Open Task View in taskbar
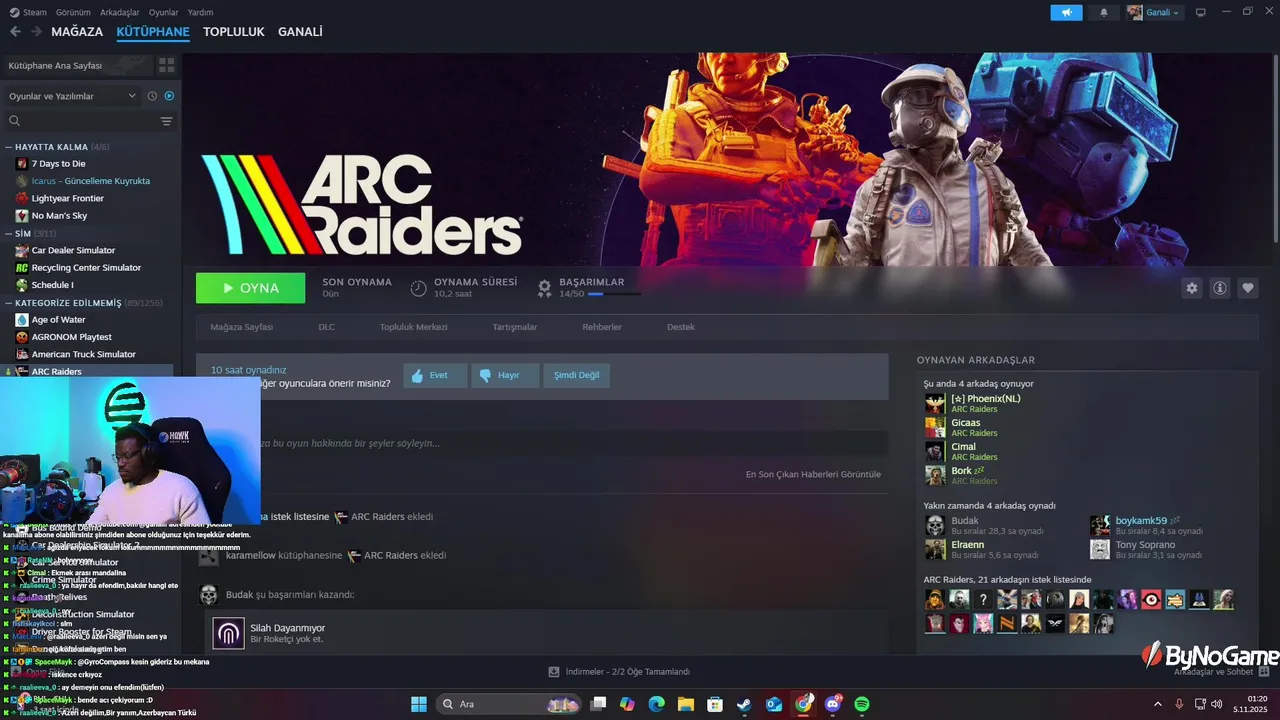The height and width of the screenshot is (720, 1280). pyautogui.click(x=598, y=704)
